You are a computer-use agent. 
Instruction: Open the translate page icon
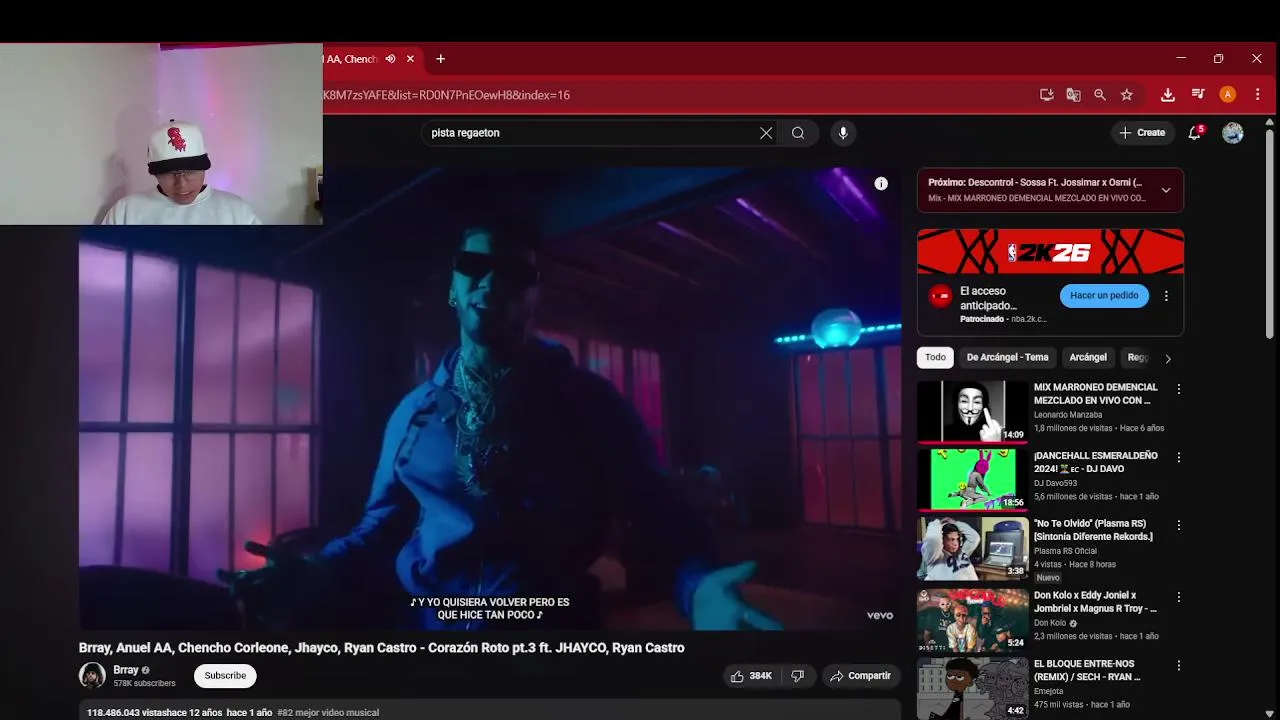pyautogui.click(x=1073, y=95)
